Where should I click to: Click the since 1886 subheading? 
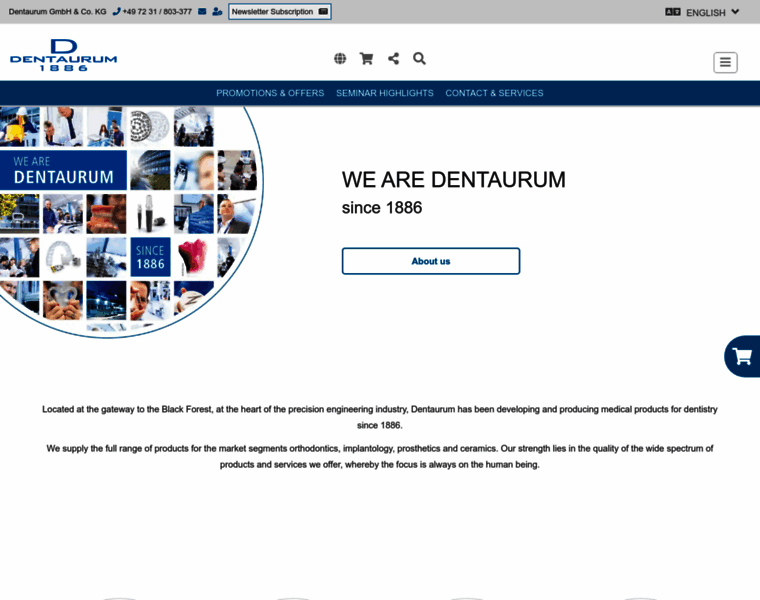pos(382,208)
